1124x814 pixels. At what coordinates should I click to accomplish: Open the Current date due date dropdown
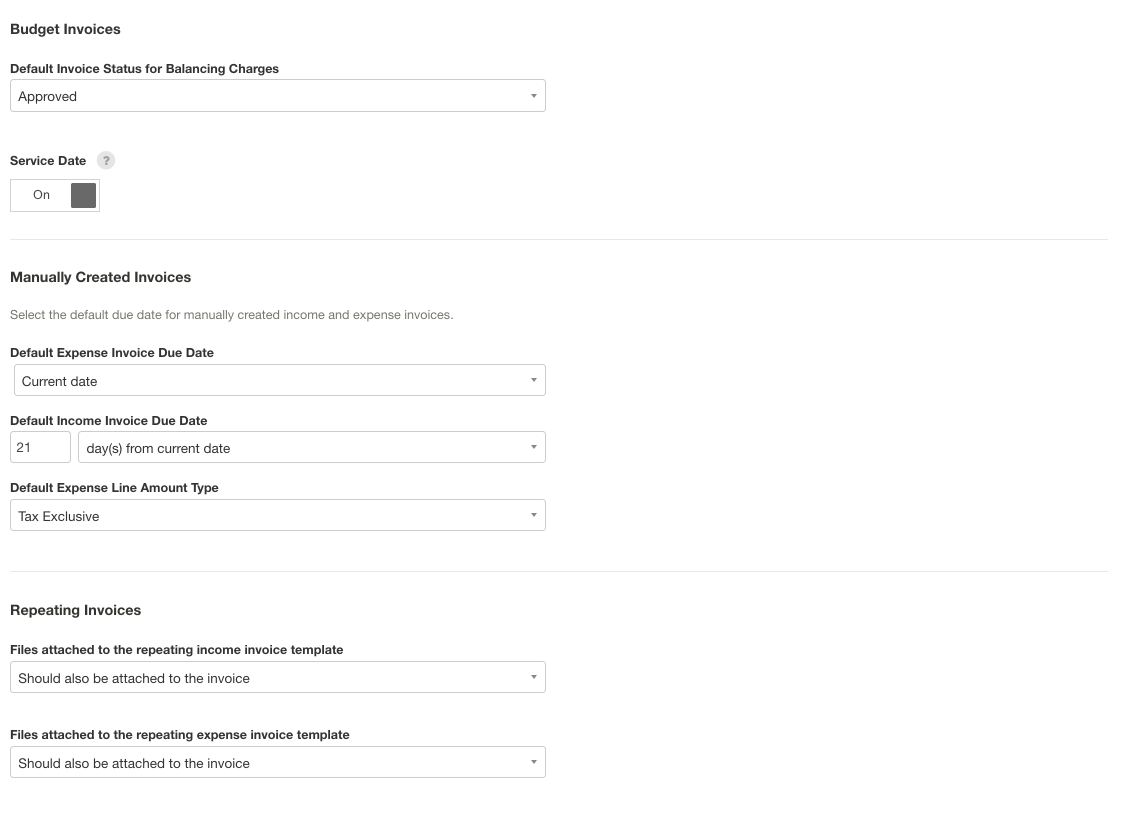coord(278,380)
